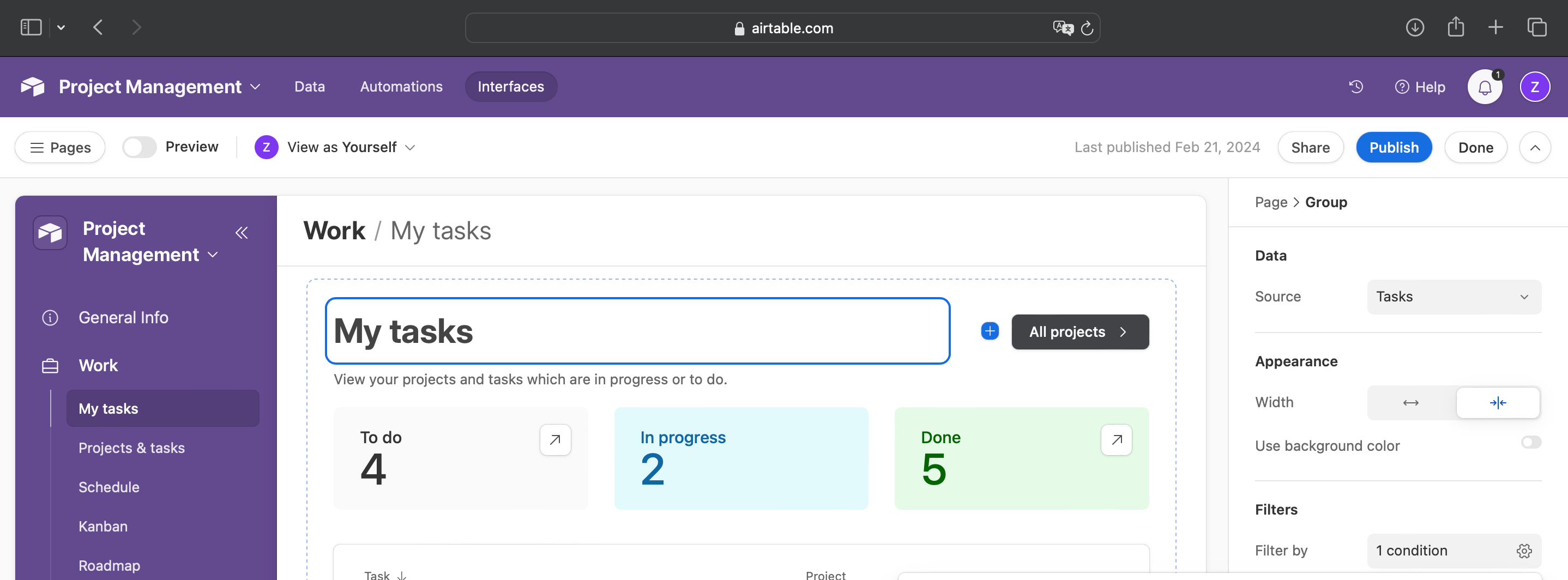Screen dimensions: 1568x580
Task: Click the Pages button
Action: click(x=61, y=147)
